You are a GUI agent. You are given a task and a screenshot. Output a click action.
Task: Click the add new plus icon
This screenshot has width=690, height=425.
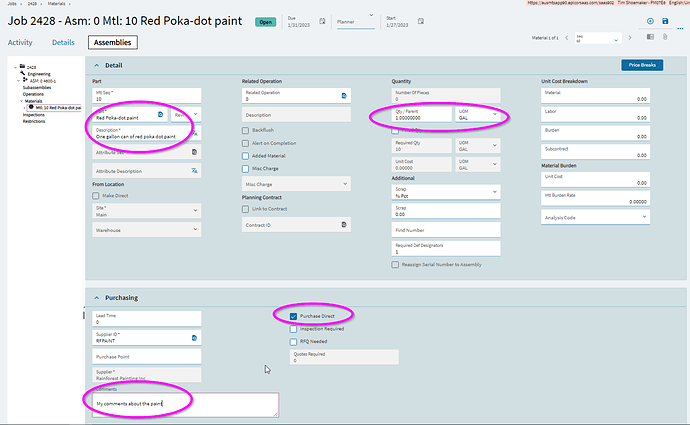point(650,21)
